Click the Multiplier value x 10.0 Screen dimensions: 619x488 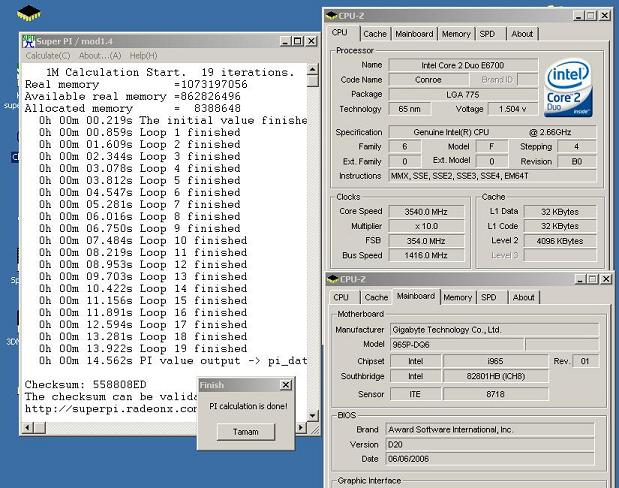[x=426, y=226]
